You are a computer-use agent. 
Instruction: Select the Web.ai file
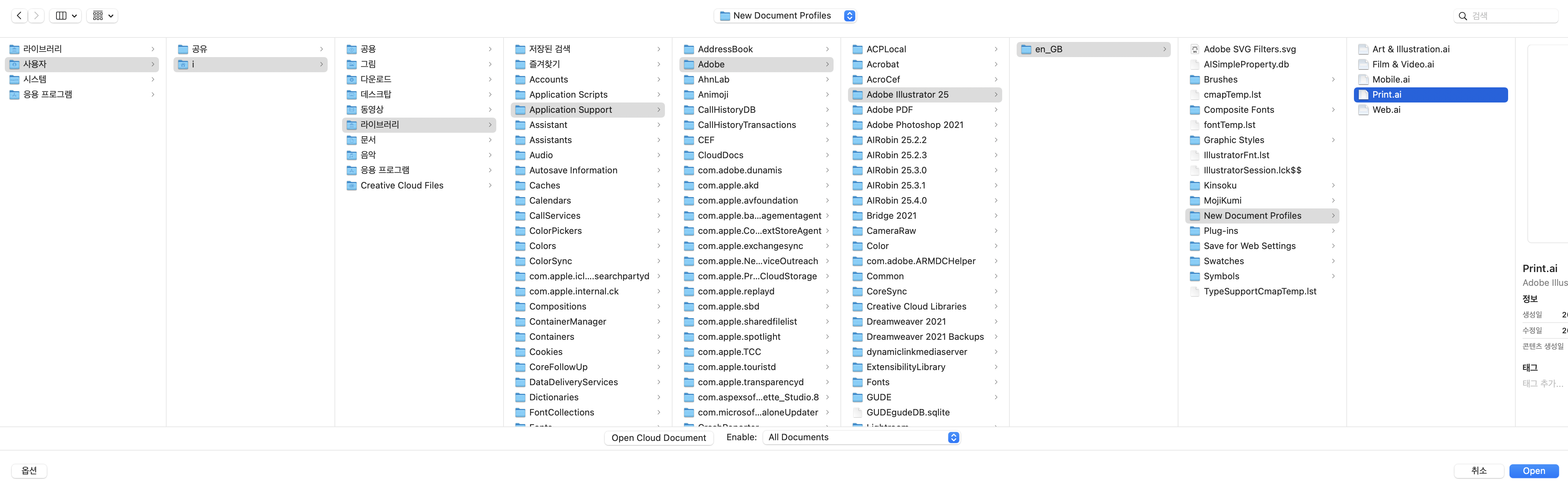point(1386,110)
